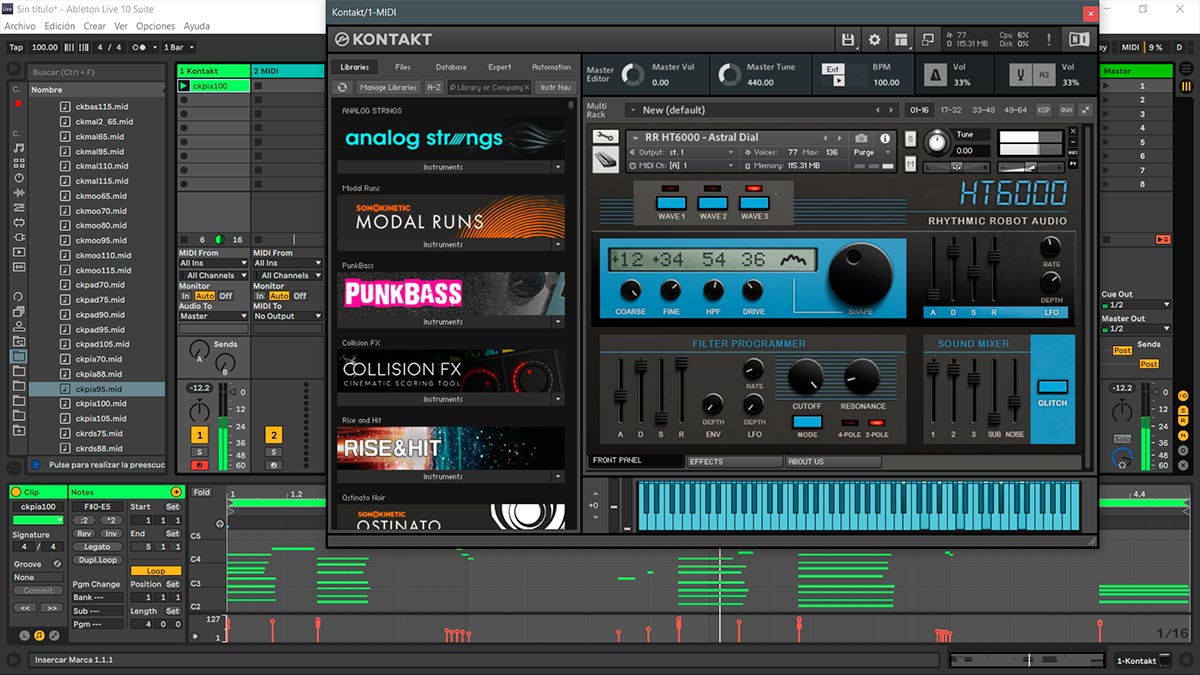Click the Kontakt rack minimize-all icon
This screenshot has width=1200, height=675.
click(1086, 110)
